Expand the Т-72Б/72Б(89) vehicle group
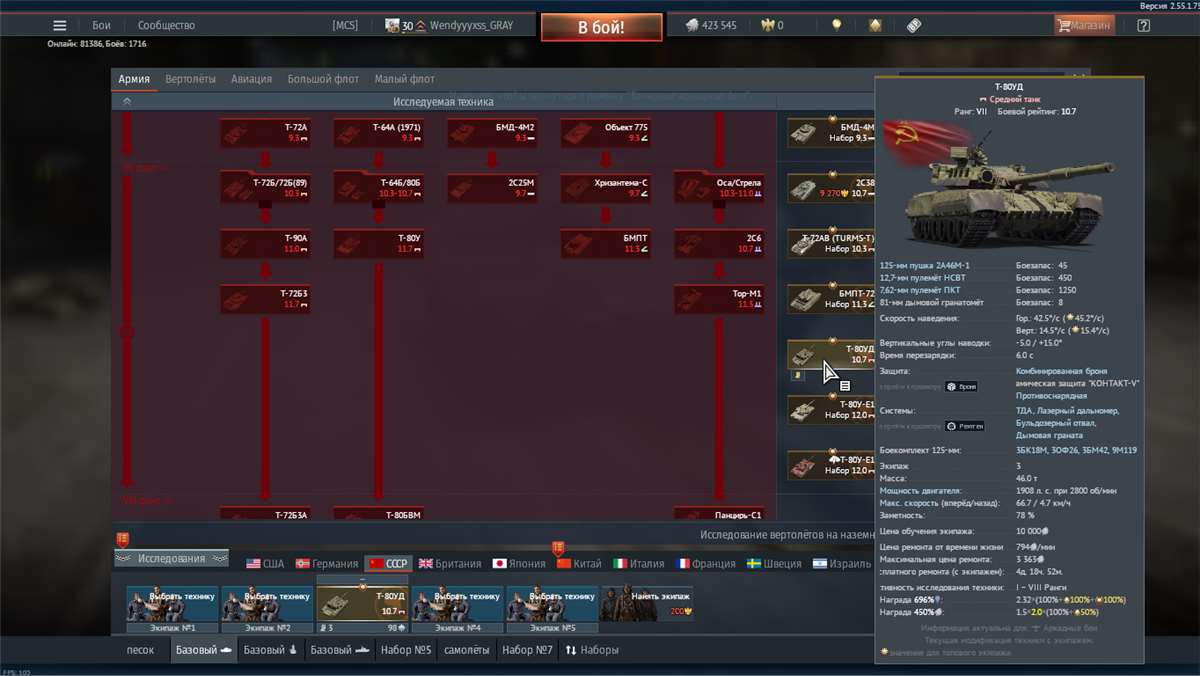Screen dimensions: 1200x676 pyautogui.click(x=265, y=187)
